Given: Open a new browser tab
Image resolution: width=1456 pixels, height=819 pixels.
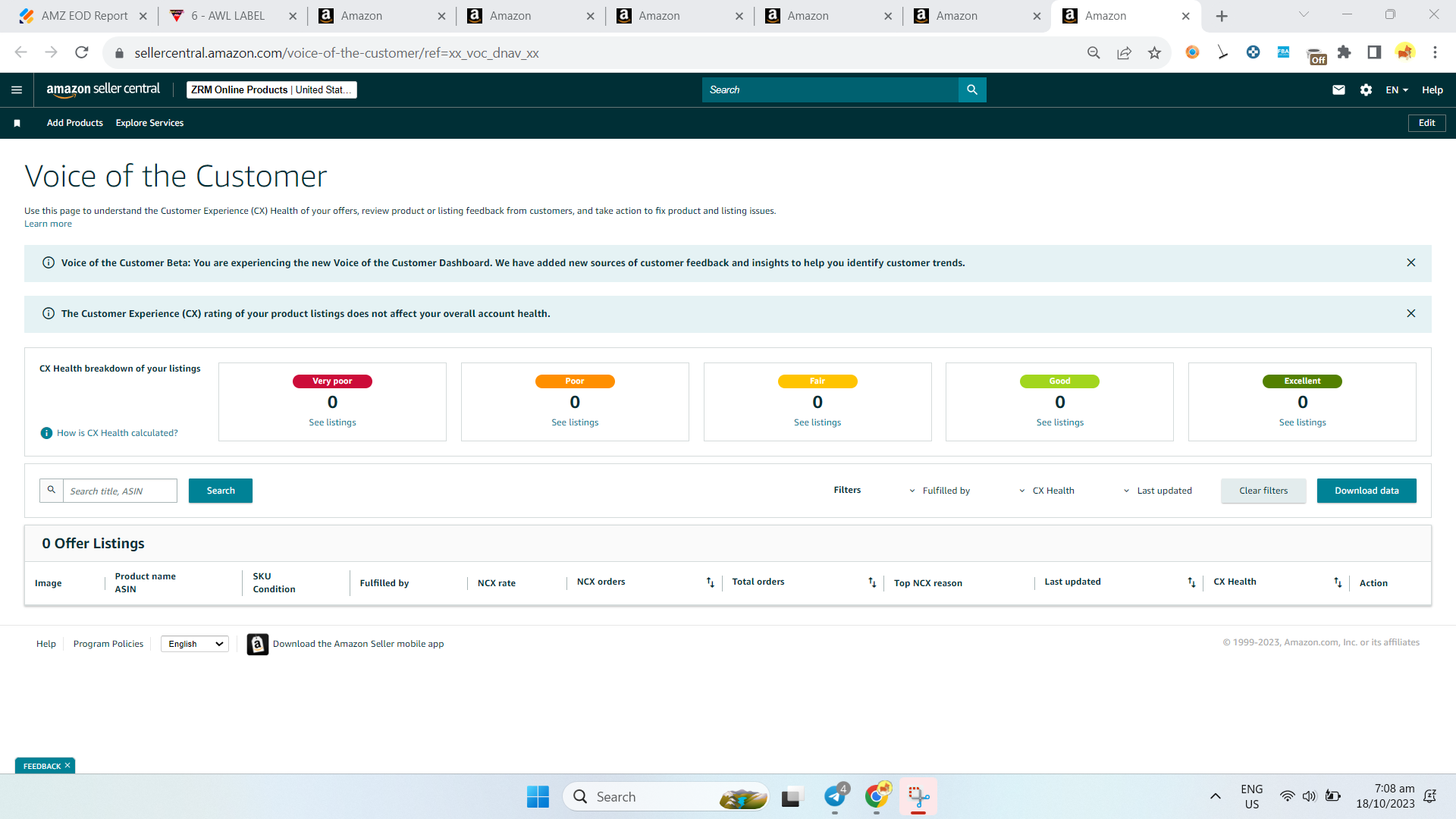Looking at the screenshot, I should pyautogui.click(x=1222, y=16).
